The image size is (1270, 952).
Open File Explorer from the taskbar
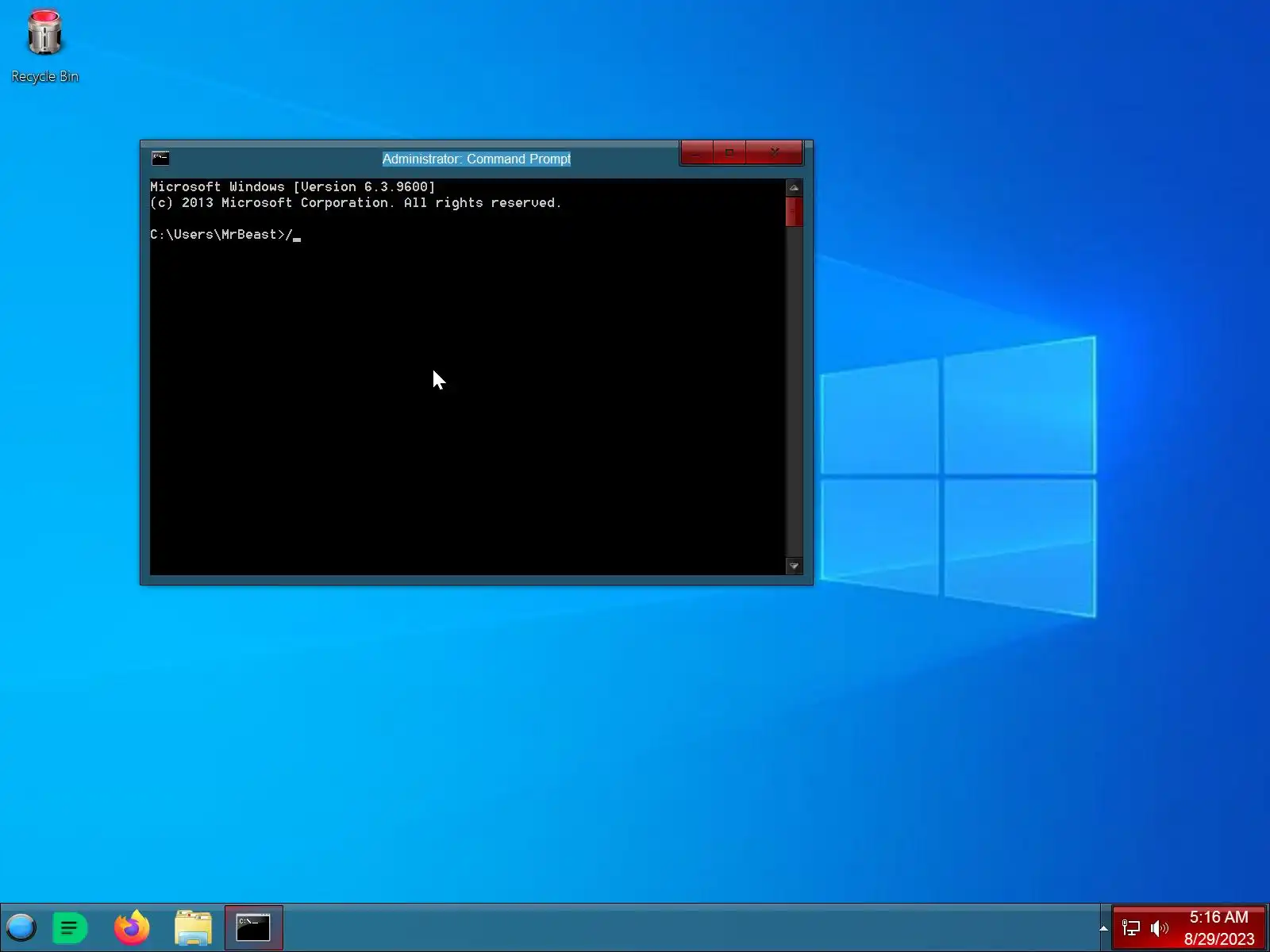point(193,927)
